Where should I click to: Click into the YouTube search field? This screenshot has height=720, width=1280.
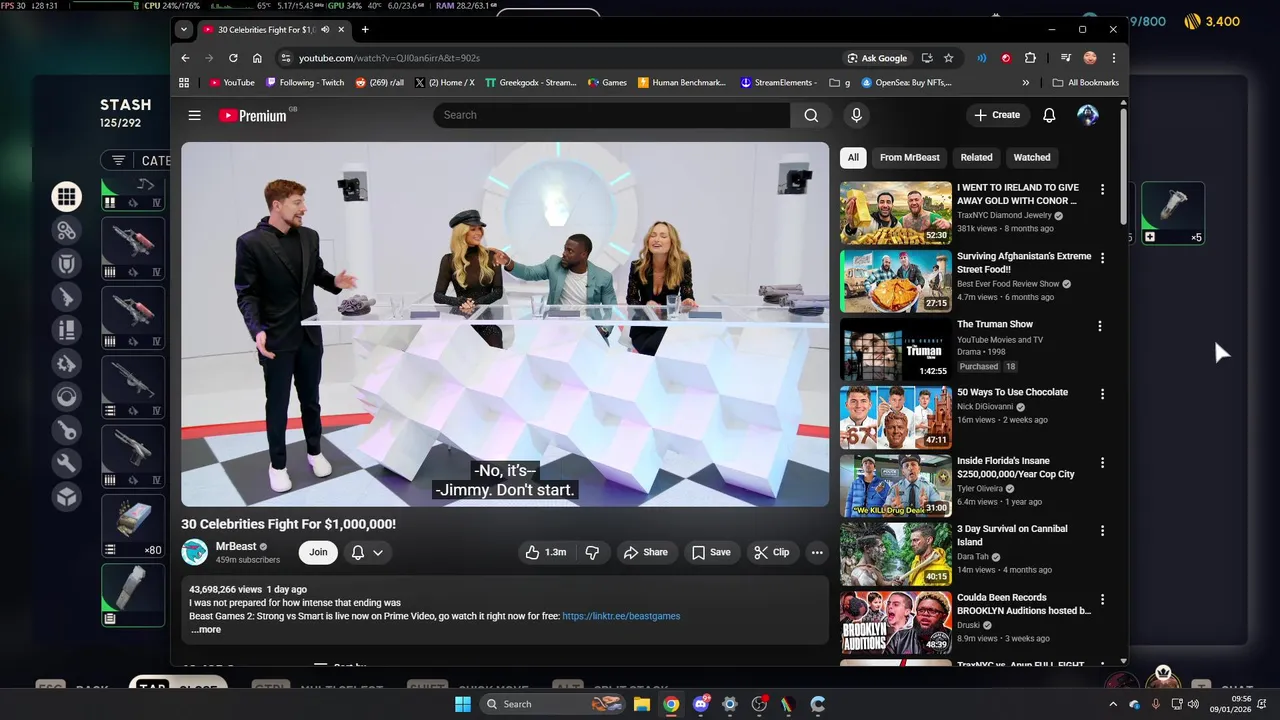613,115
